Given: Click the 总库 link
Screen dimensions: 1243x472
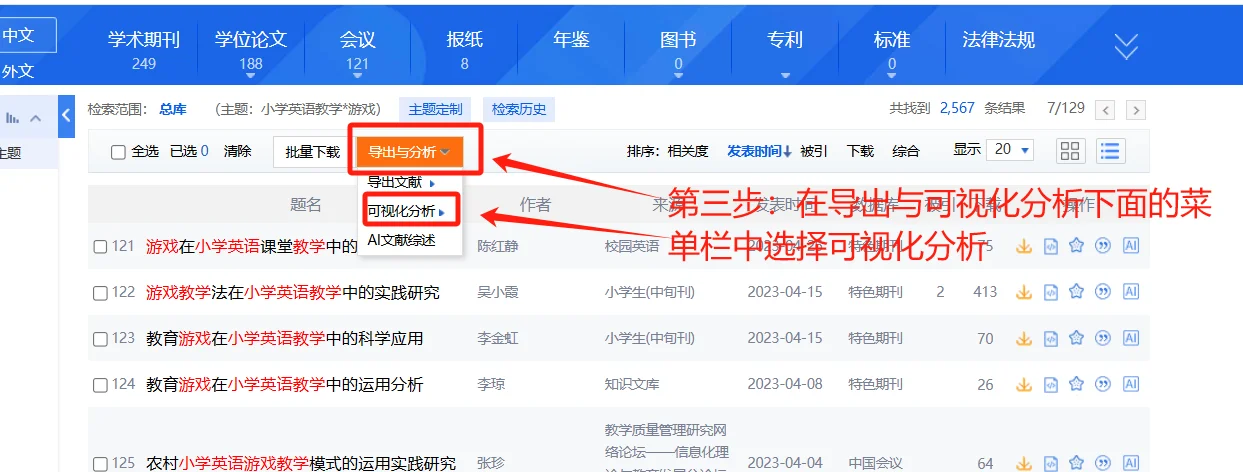Looking at the screenshot, I should [173, 109].
